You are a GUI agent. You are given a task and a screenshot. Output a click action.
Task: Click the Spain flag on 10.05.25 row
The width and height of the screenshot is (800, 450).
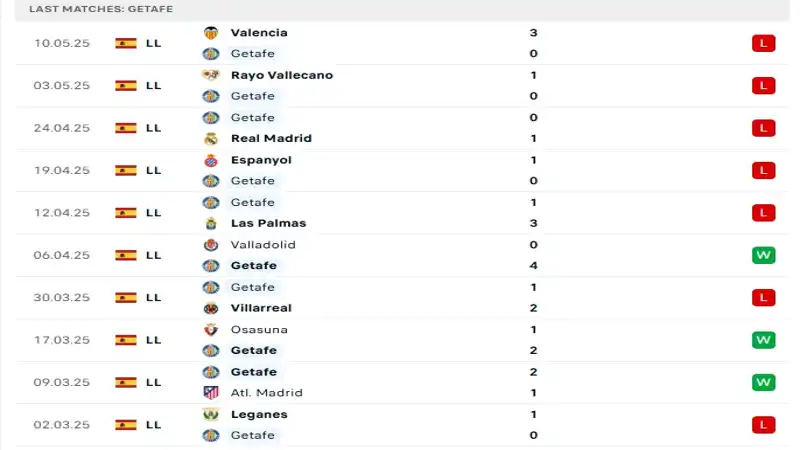pyautogui.click(x=125, y=43)
